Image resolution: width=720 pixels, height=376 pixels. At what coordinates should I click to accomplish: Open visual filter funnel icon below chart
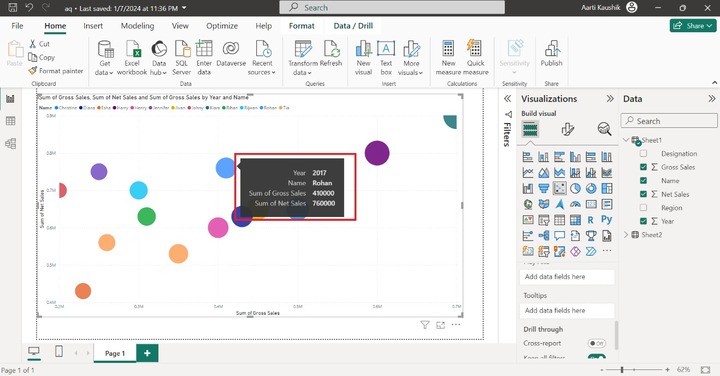(x=425, y=325)
